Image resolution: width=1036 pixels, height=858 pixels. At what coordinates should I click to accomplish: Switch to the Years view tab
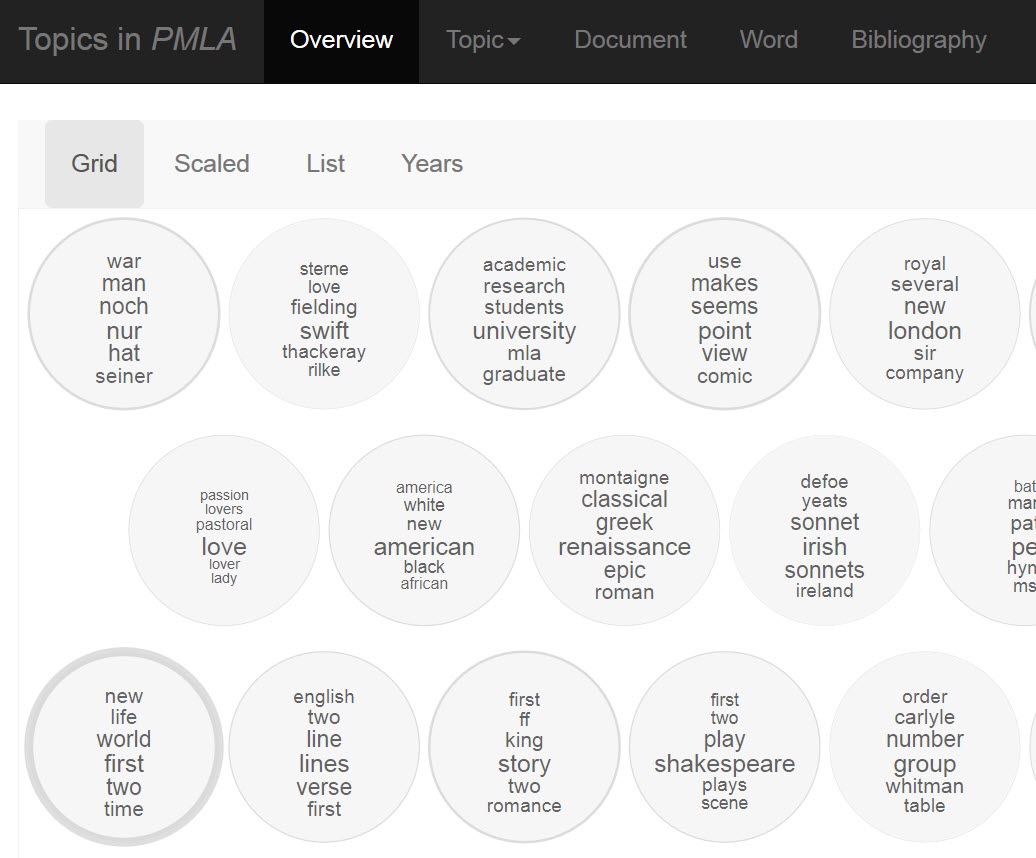(x=432, y=164)
